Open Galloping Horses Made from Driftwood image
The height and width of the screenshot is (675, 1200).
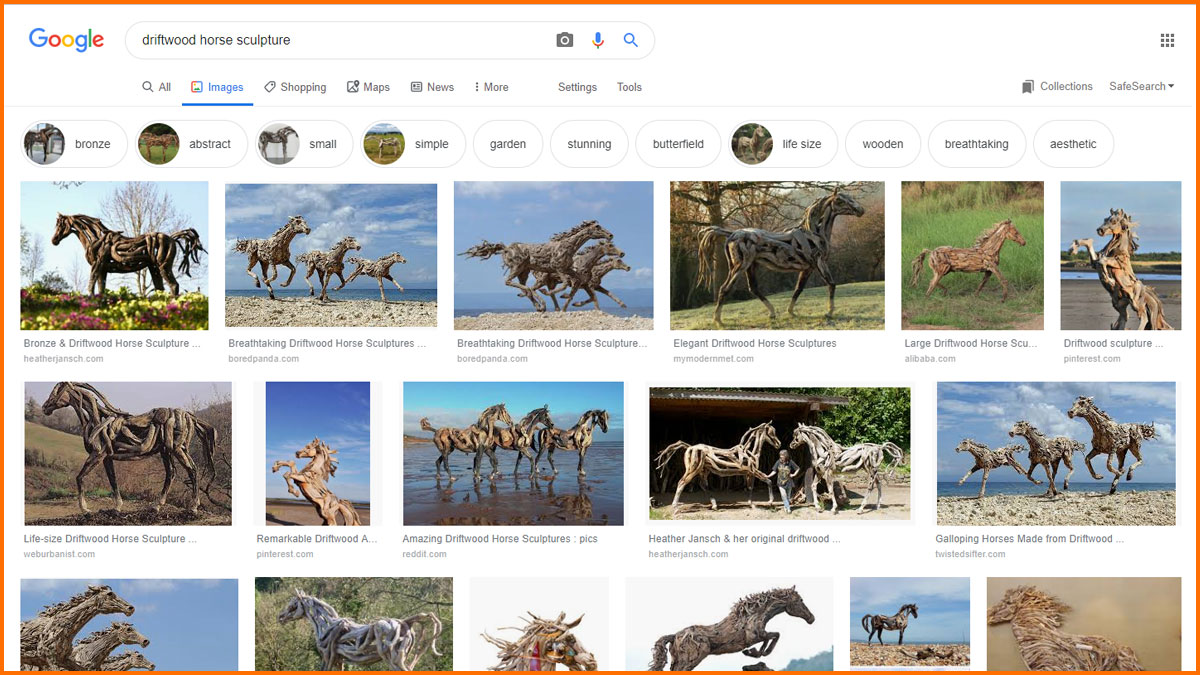1056,453
